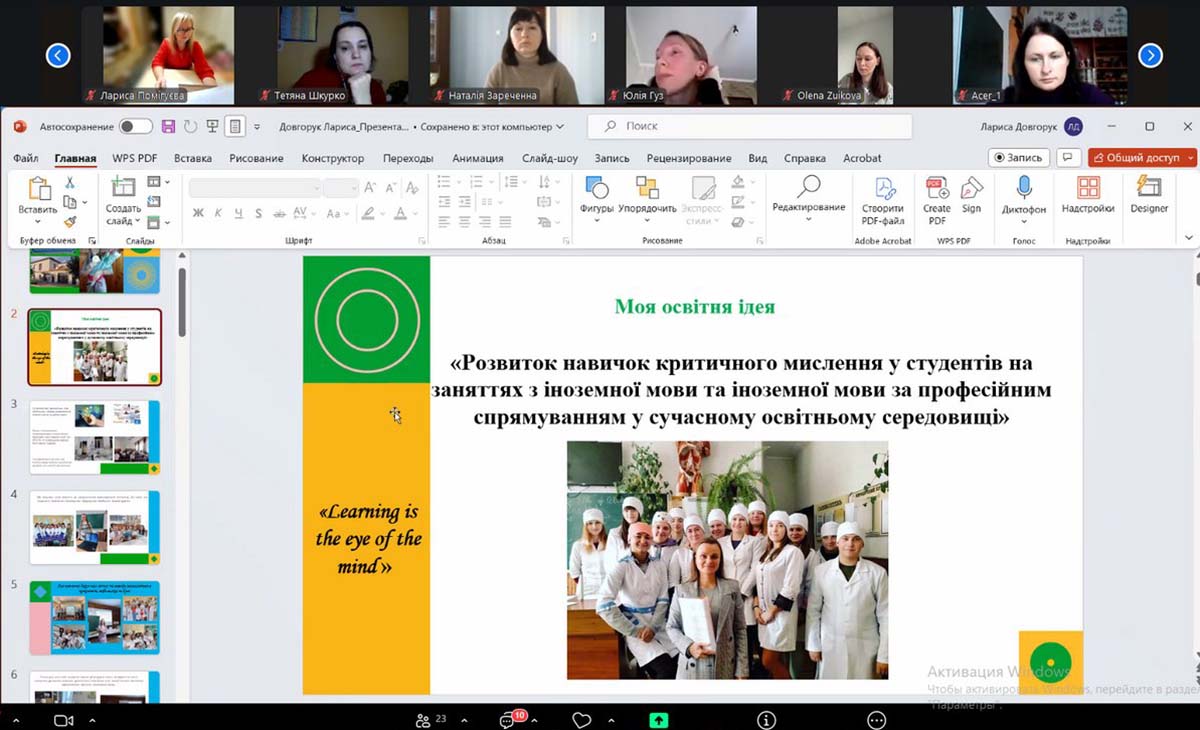Click the Общий доступ share button
1200x730 pixels.
1141,158
